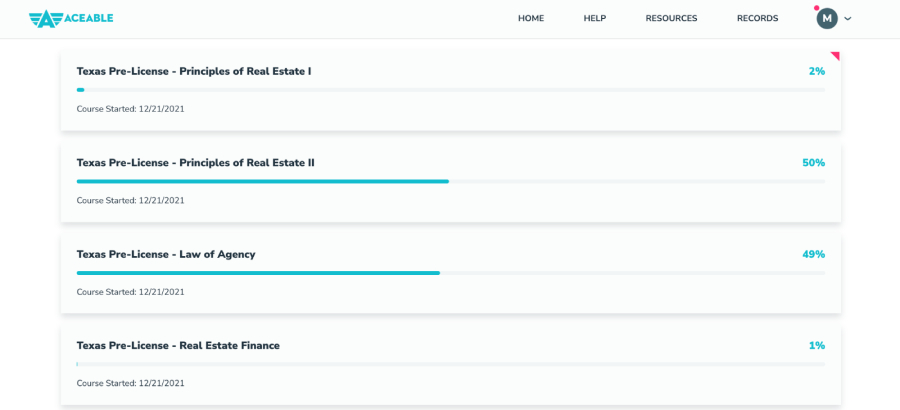Open the Real Estate Finance course
The height and width of the screenshot is (410, 900).
178,346
